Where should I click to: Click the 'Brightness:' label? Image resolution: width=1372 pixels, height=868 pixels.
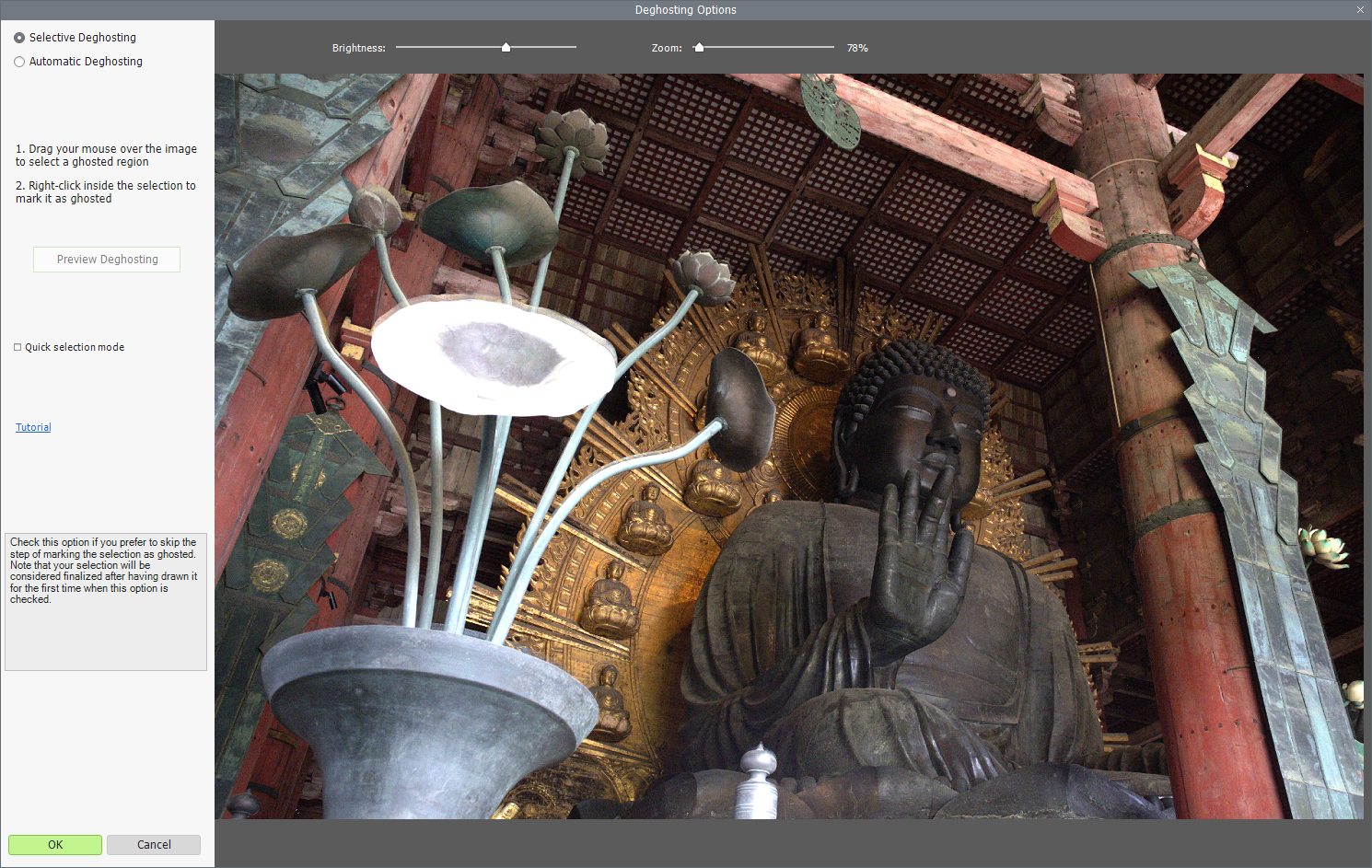point(359,48)
